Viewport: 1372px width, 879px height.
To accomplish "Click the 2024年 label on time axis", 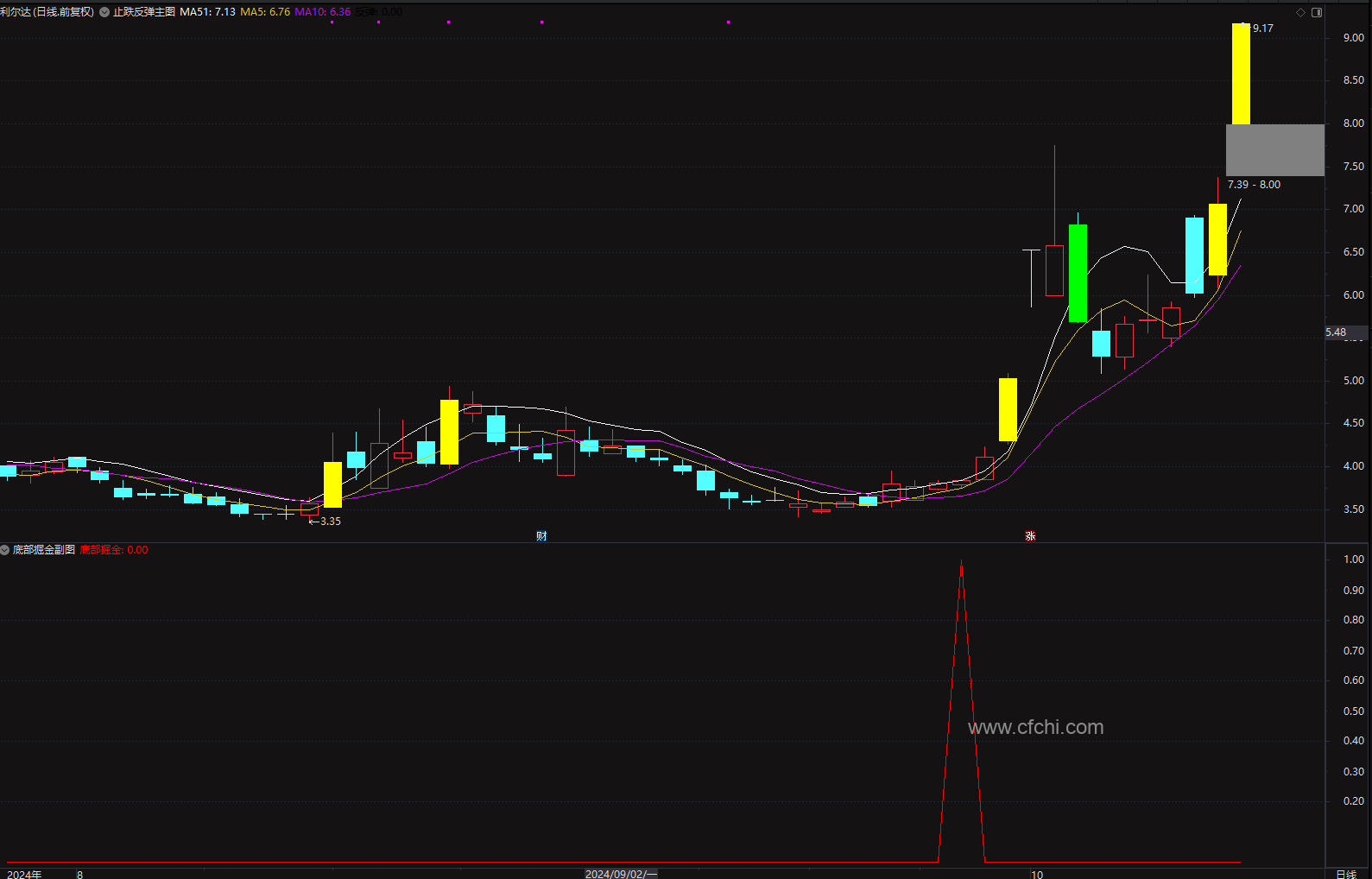I will (x=24, y=874).
